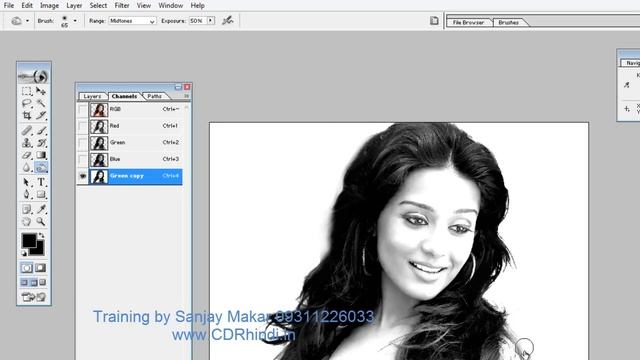640x360 pixels.
Task: Select the Lasso tool
Action: coord(27,103)
